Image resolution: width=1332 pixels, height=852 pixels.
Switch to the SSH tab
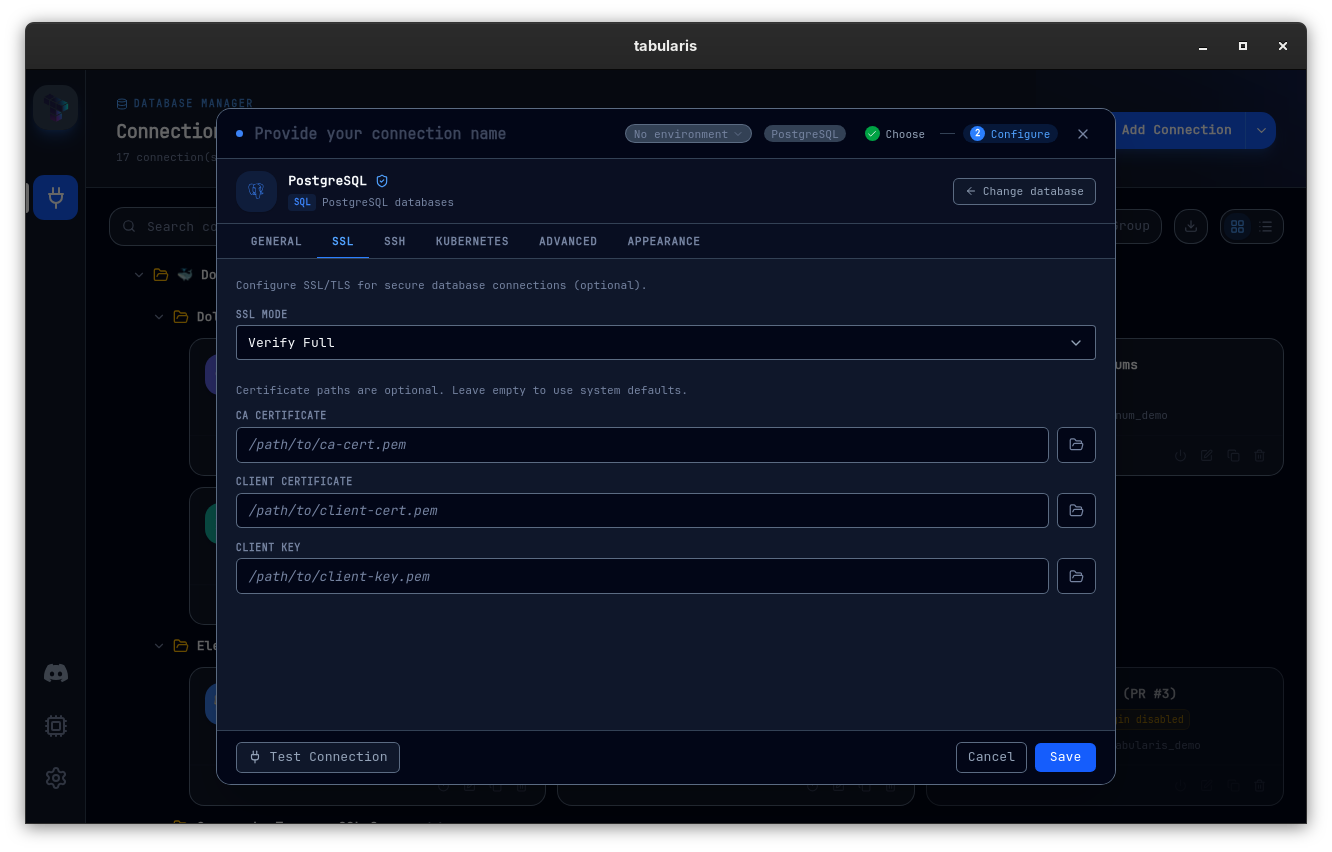point(395,242)
